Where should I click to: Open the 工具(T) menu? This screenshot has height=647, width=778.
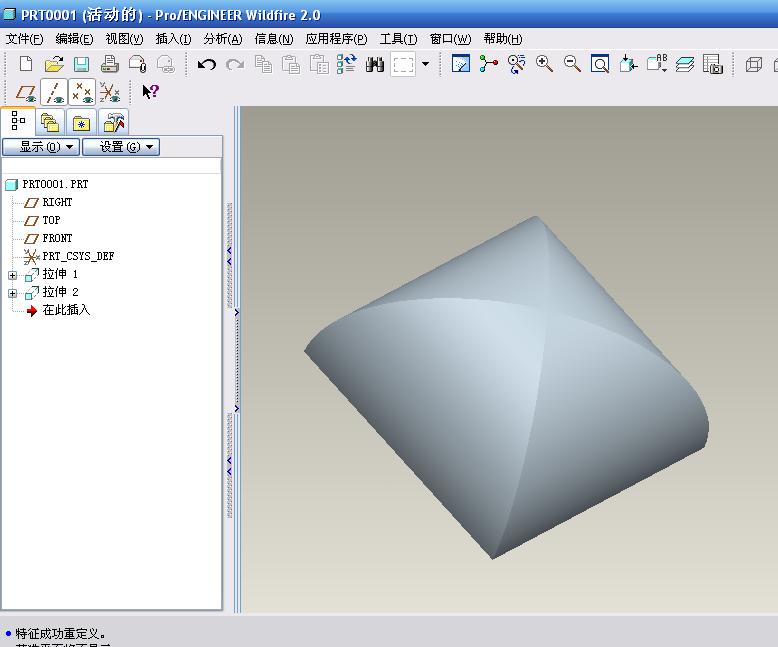(x=398, y=39)
